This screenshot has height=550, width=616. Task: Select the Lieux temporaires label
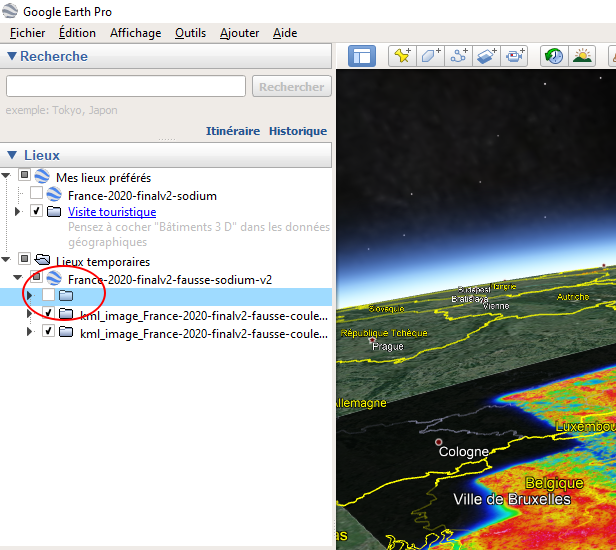click(103, 262)
